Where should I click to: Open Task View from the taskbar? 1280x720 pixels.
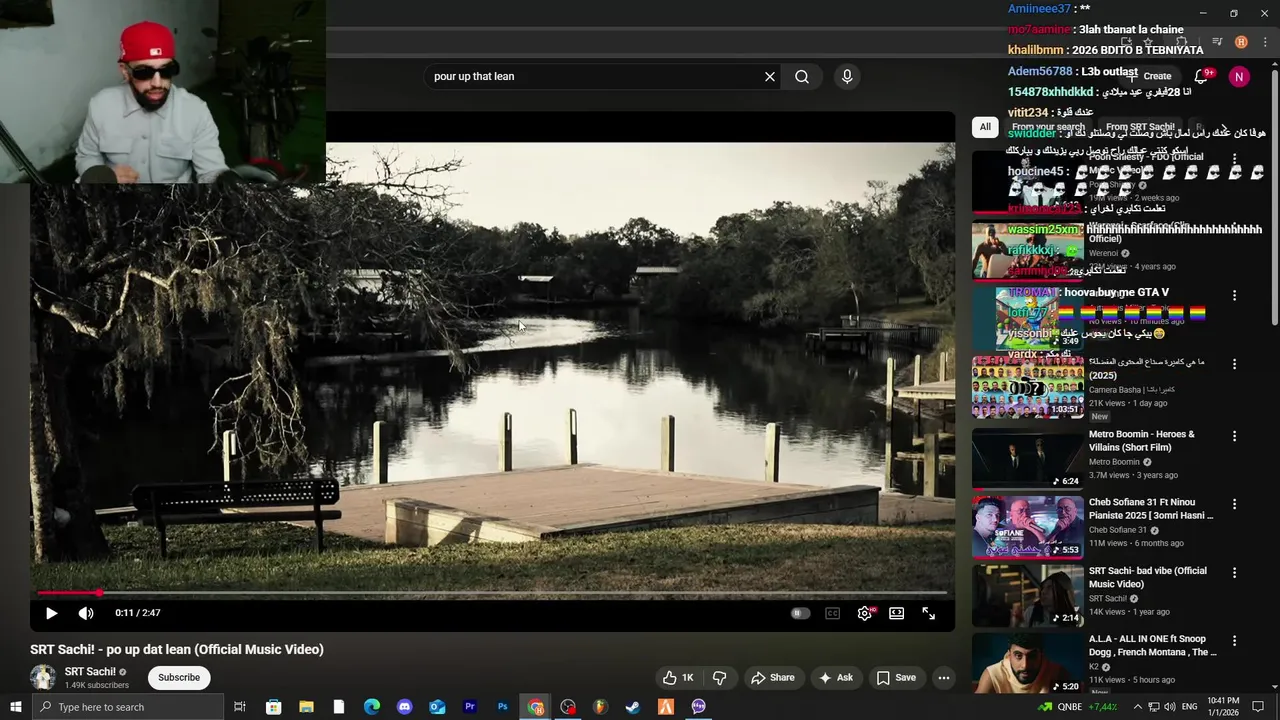tap(240, 707)
